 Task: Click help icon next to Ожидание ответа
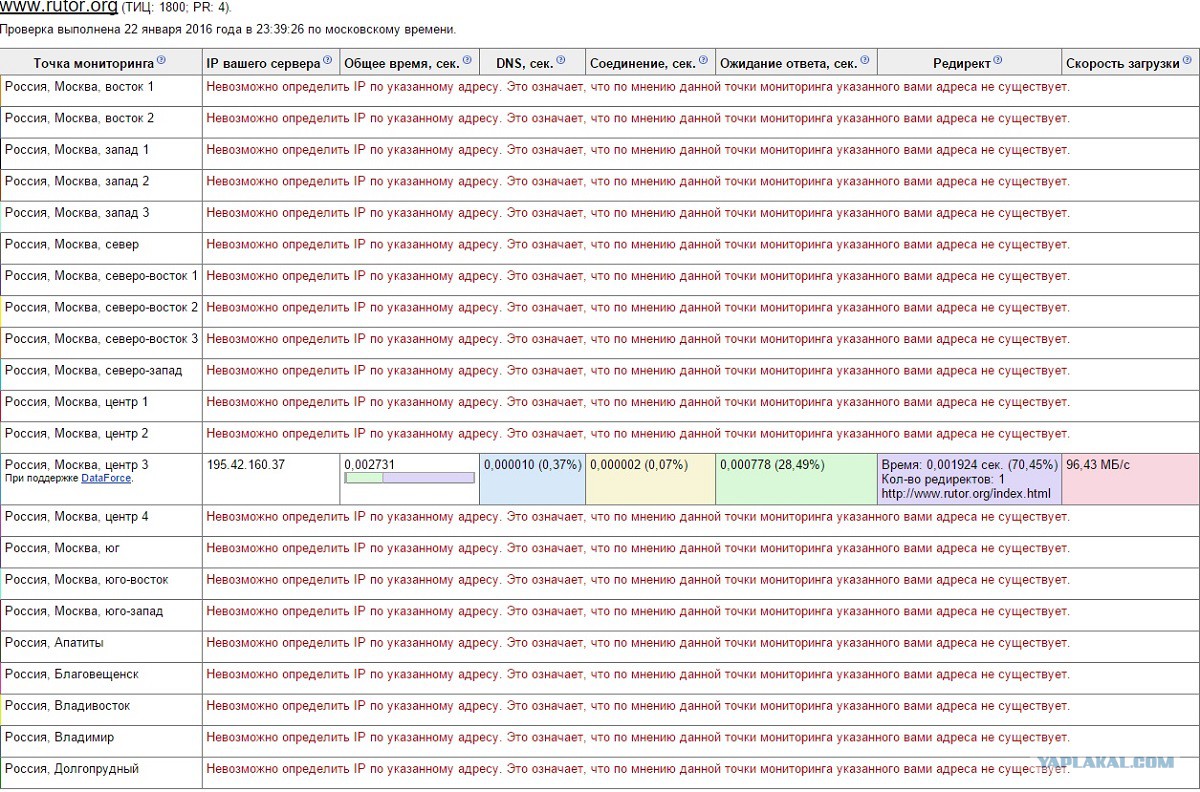[x=865, y=61]
